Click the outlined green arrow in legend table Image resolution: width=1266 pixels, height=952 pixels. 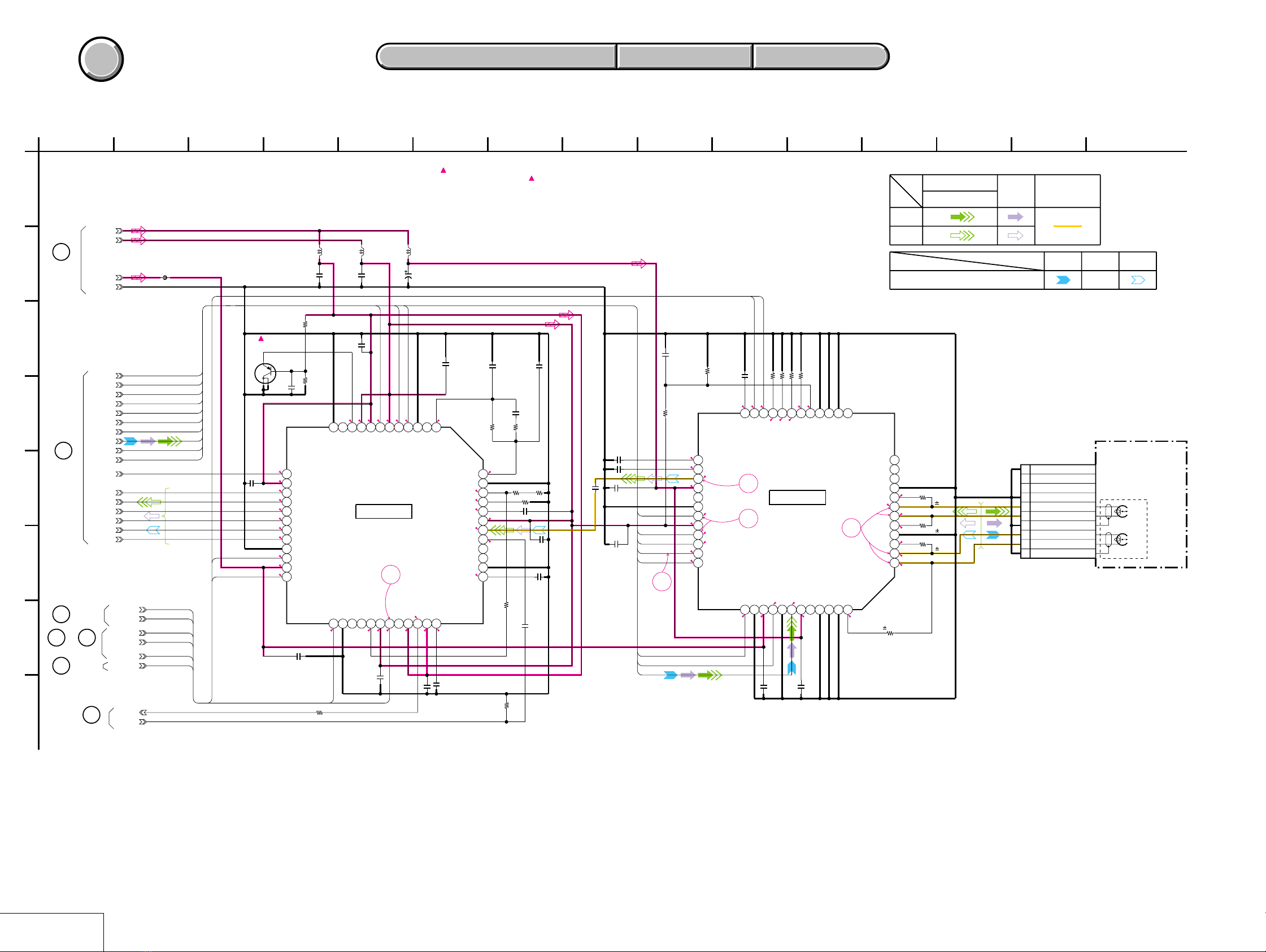(x=962, y=235)
